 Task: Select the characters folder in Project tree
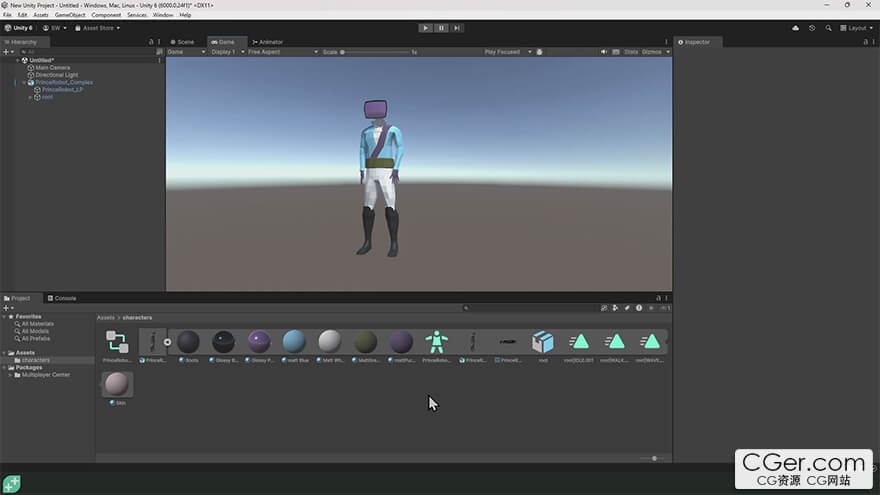point(37,360)
